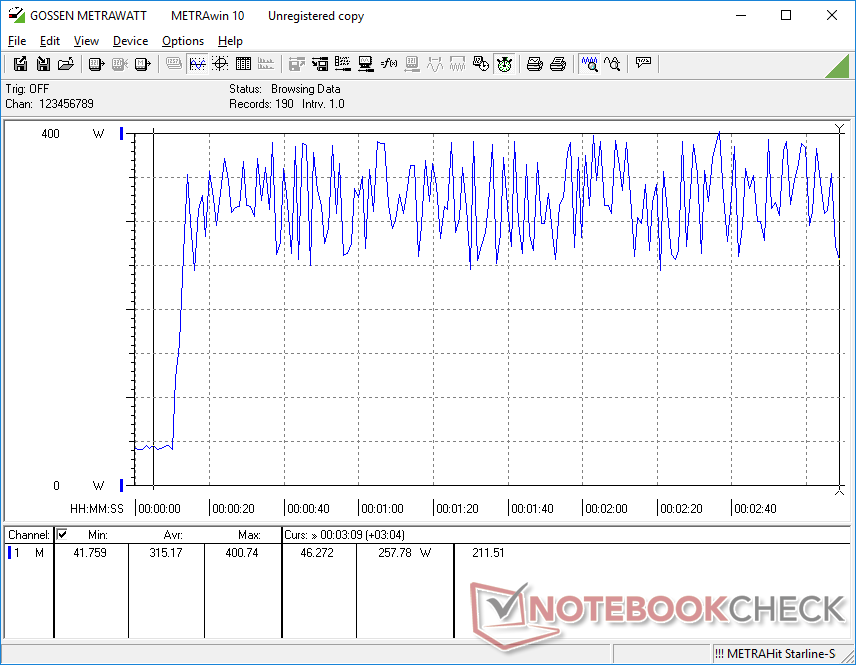Click the first printer icon in toolbar
The width and height of the screenshot is (856, 665).
[535, 64]
